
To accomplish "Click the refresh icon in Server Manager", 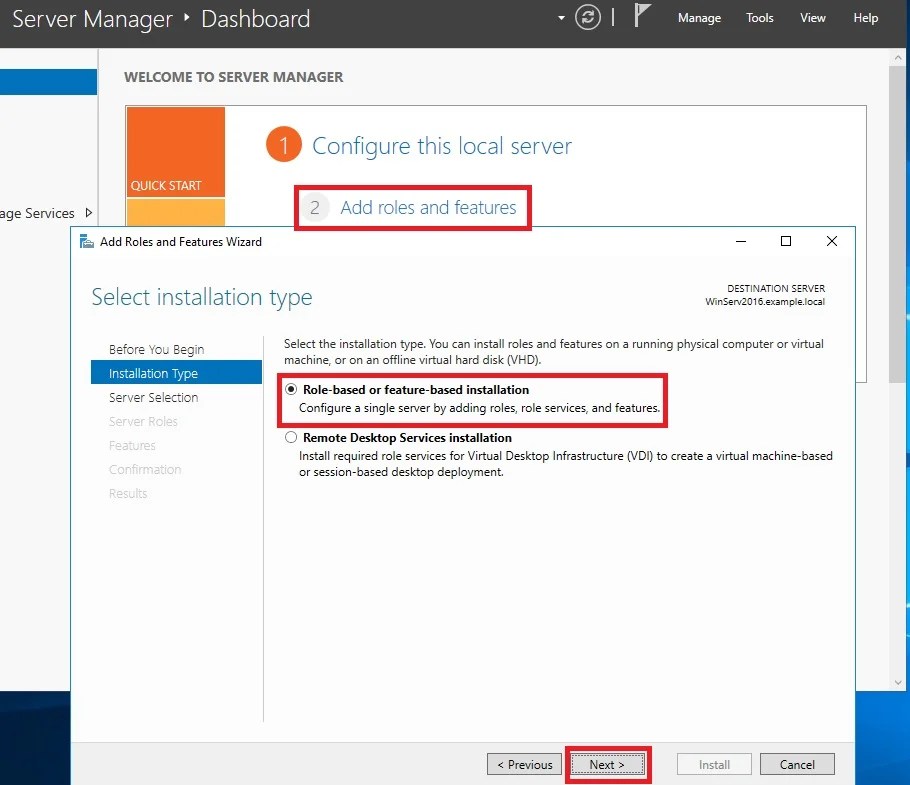I will [588, 17].
